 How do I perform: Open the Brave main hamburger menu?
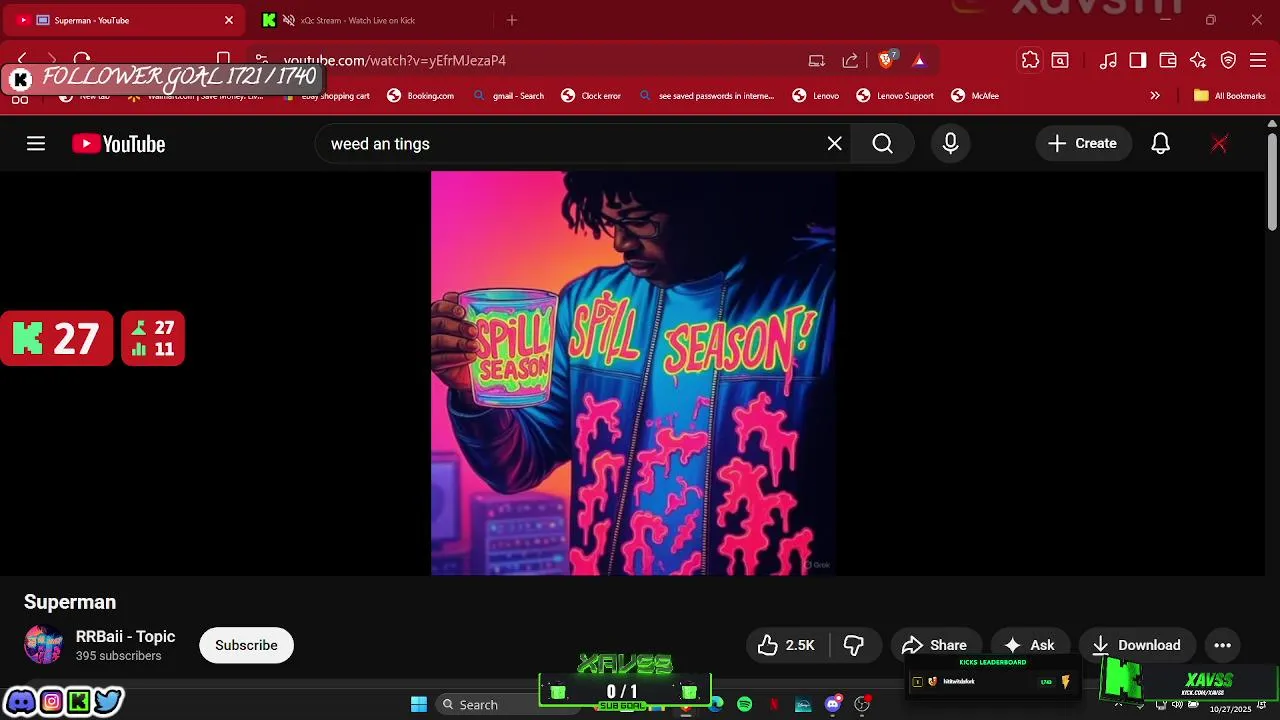pyautogui.click(x=1260, y=60)
